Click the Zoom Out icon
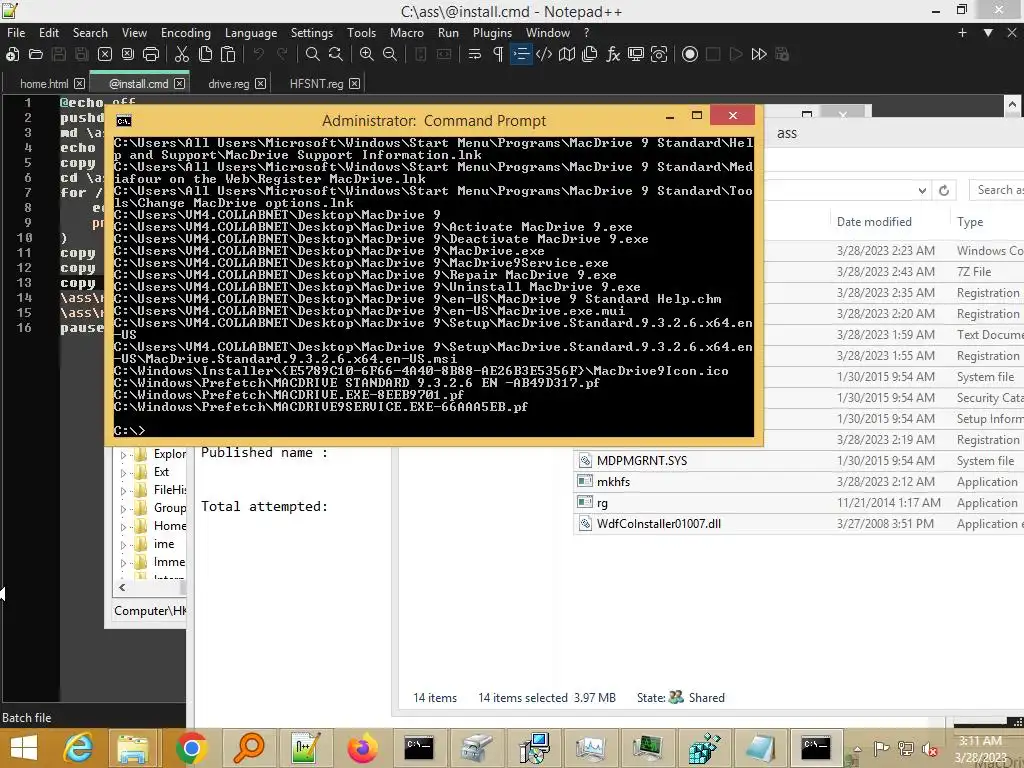Viewport: 1024px width, 768px height. pos(390,54)
